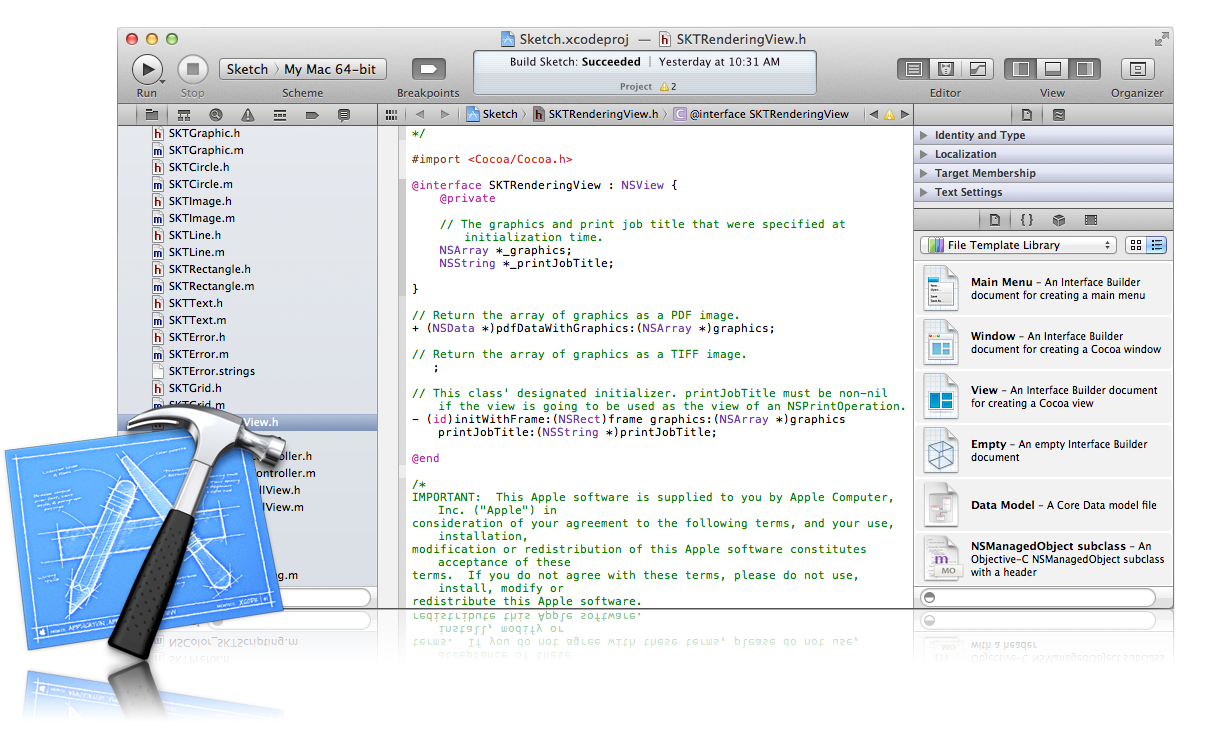Toggle the Debug area visibility
This screenshot has width=1224, height=743.
[1052, 69]
